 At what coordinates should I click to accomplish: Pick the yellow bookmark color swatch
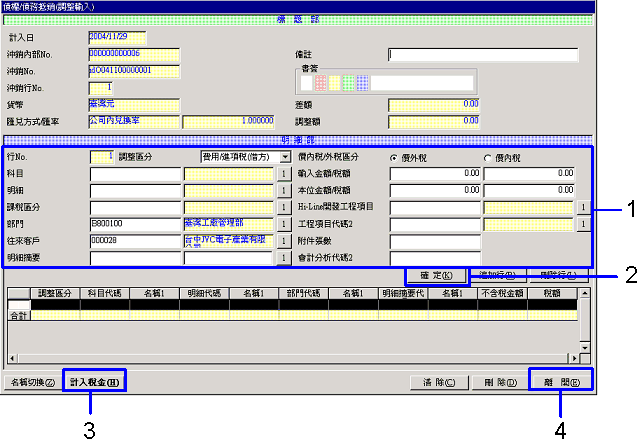(x=334, y=83)
